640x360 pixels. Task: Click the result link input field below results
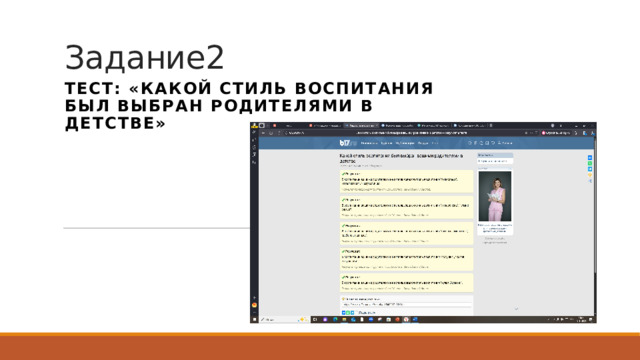[x=407, y=304]
